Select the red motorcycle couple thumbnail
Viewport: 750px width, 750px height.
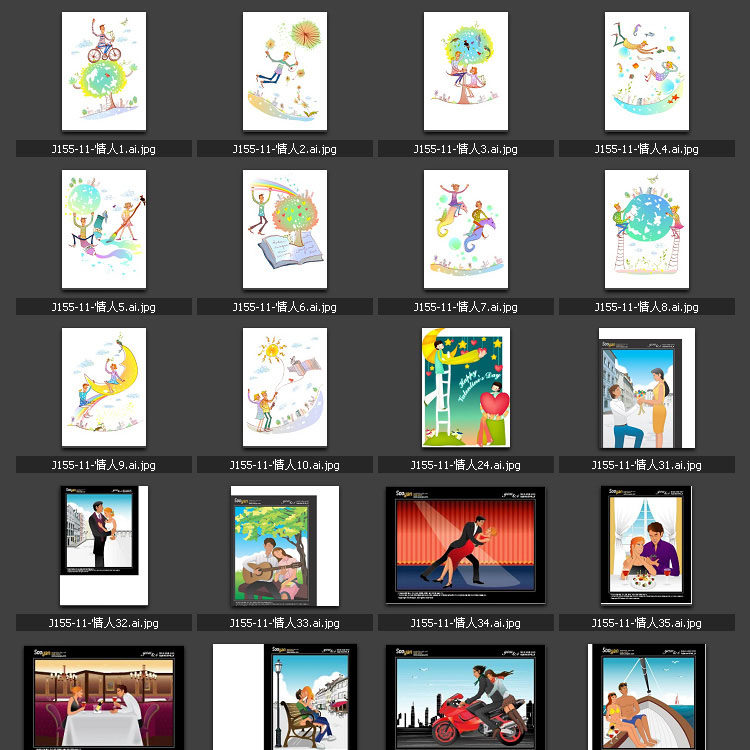(x=466, y=697)
